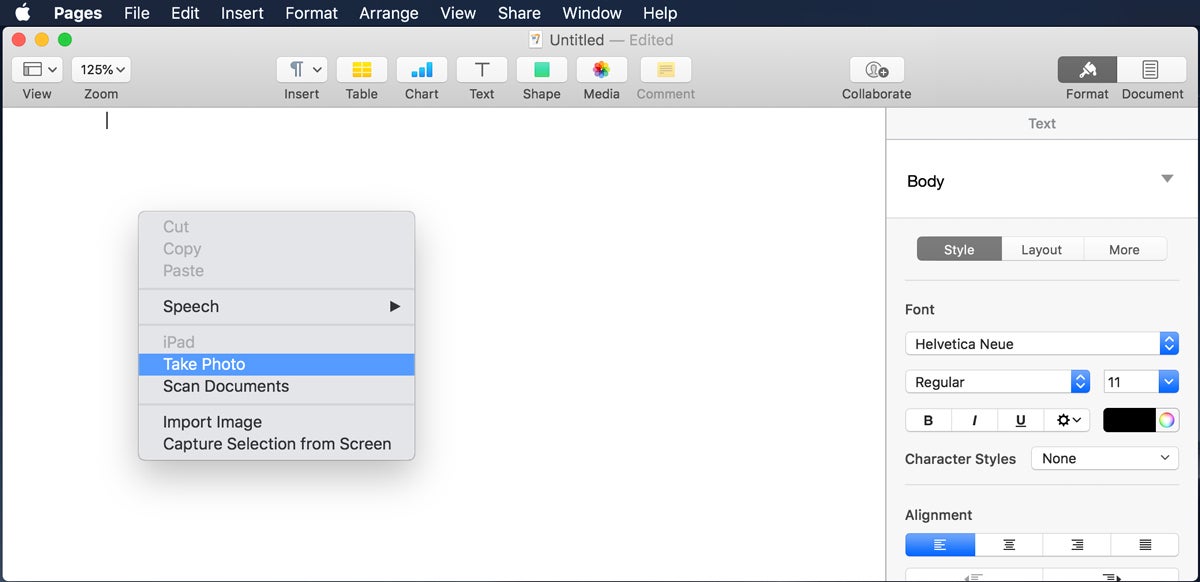Open the Helvetica Neue font dropdown
The image size is (1200, 582).
[1042, 344]
